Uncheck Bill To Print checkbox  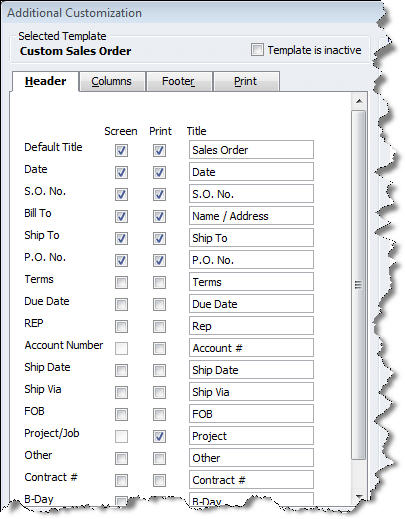pyautogui.click(x=159, y=216)
